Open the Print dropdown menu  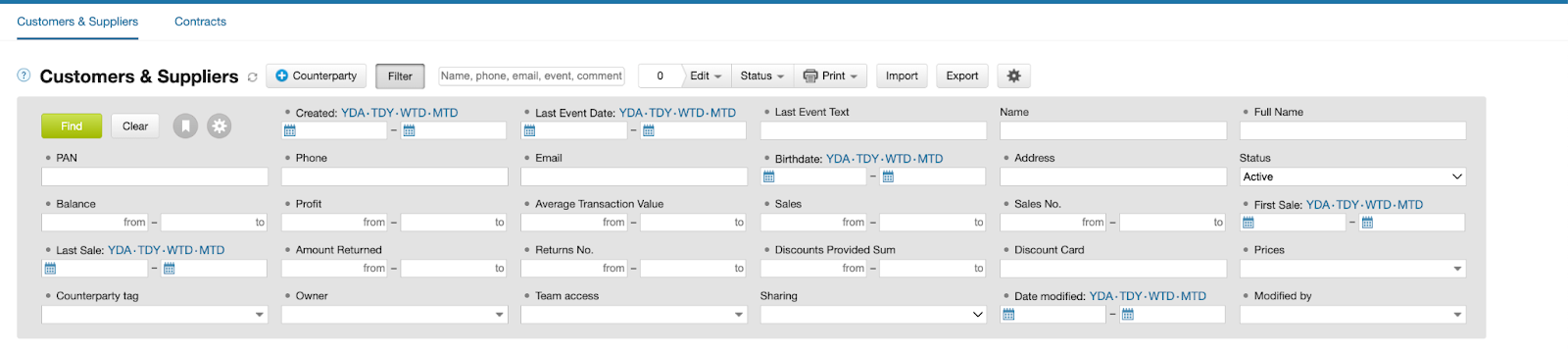click(x=830, y=76)
